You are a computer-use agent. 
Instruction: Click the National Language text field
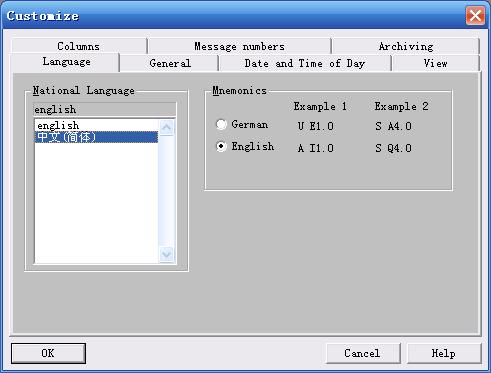pyautogui.click(x=105, y=109)
